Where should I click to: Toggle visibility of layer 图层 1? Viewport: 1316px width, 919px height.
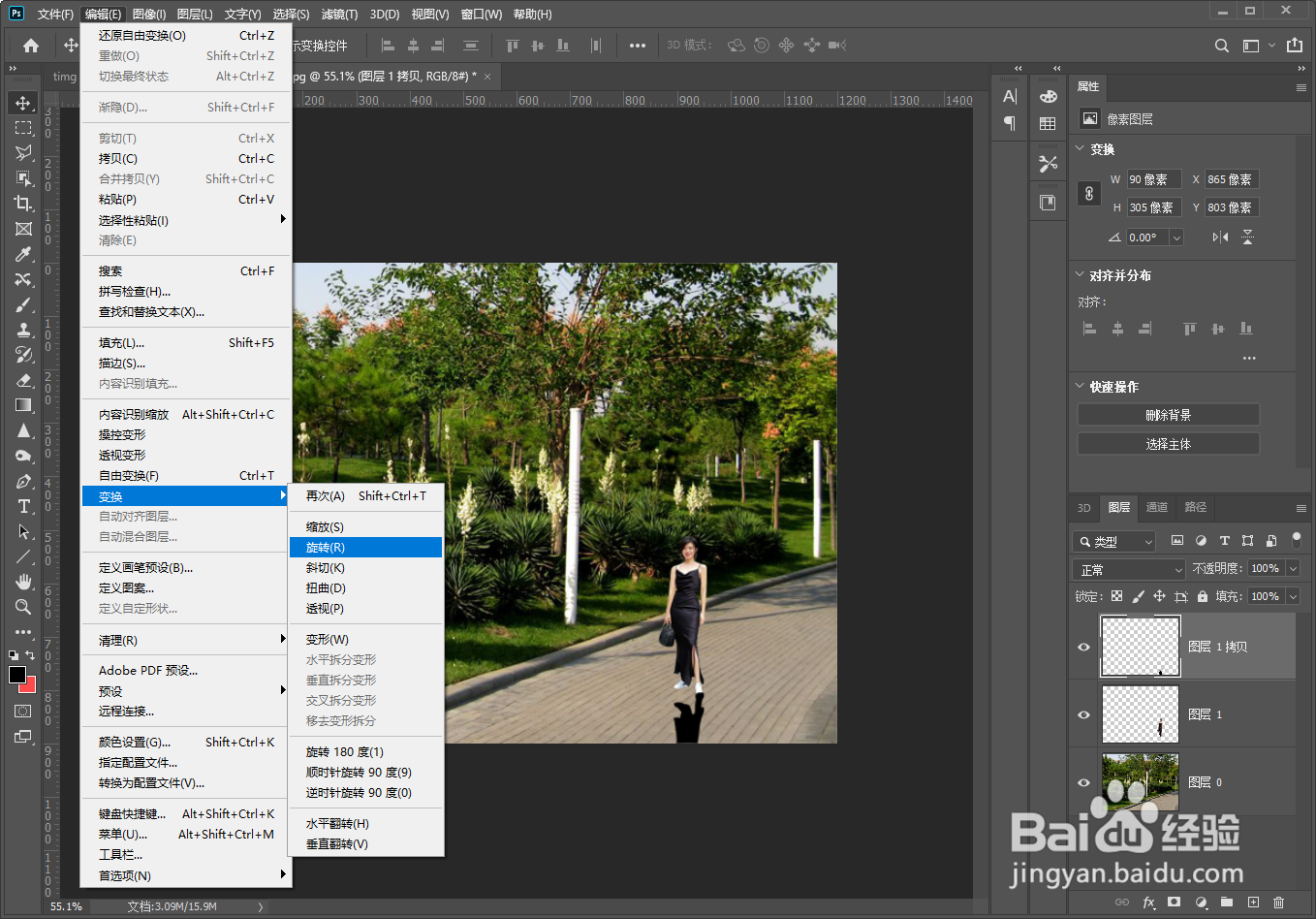pos(1083,714)
